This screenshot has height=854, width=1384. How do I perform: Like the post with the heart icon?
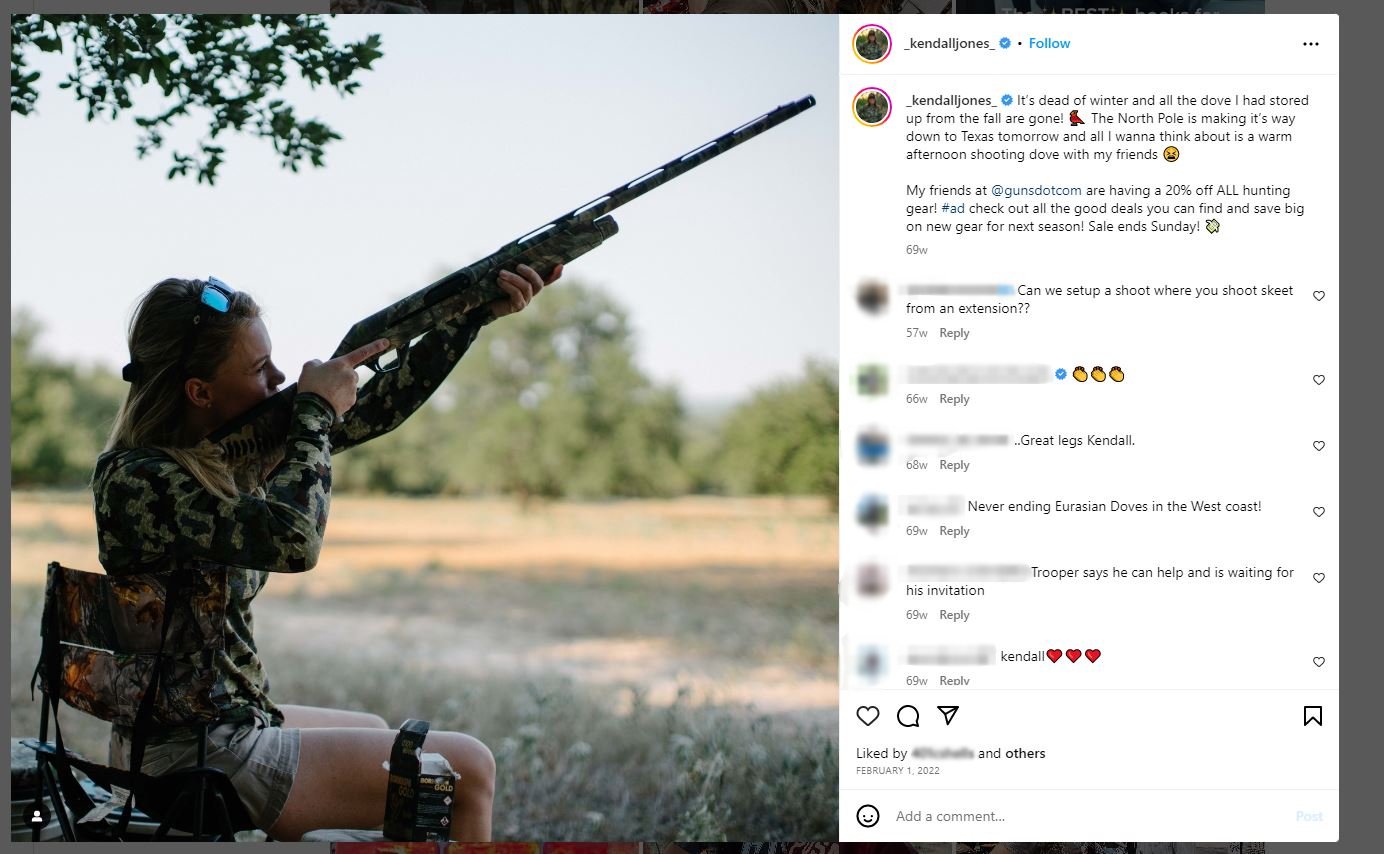[x=868, y=716]
